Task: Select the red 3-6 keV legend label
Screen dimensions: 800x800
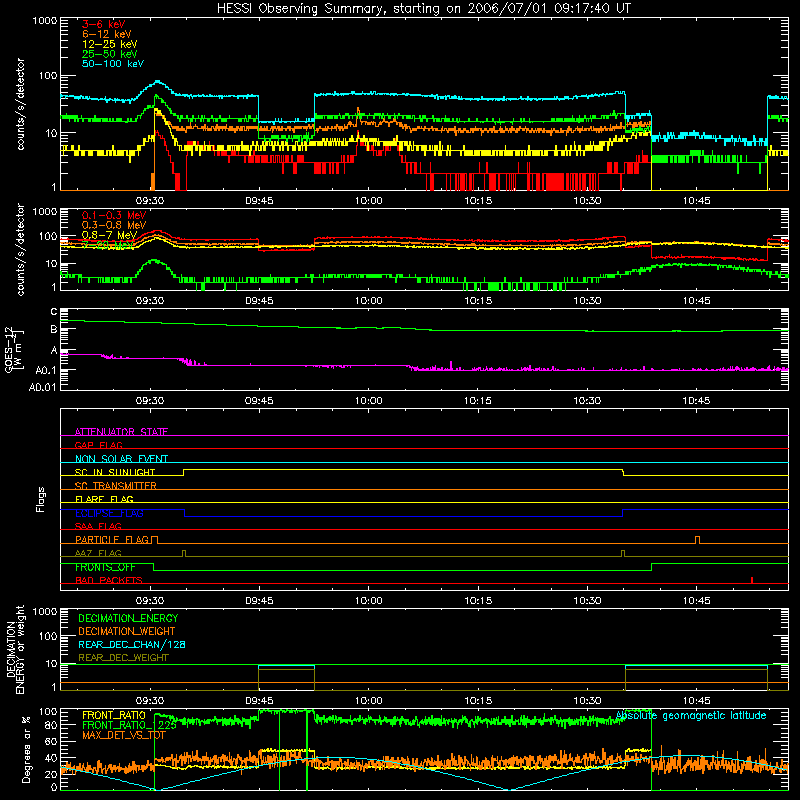Action: [103, 24]
